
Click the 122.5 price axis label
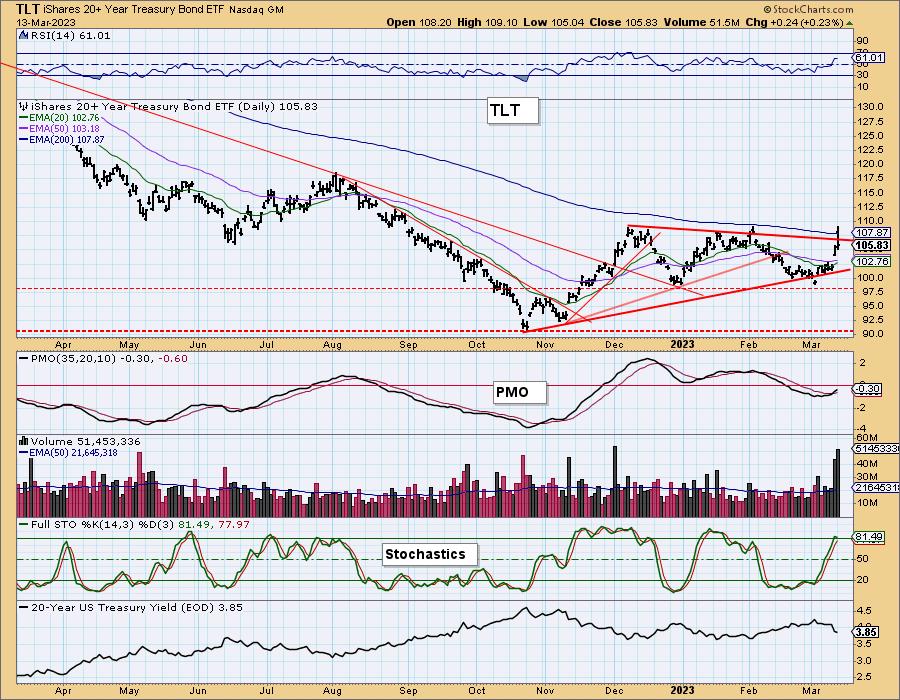(871, 150)
